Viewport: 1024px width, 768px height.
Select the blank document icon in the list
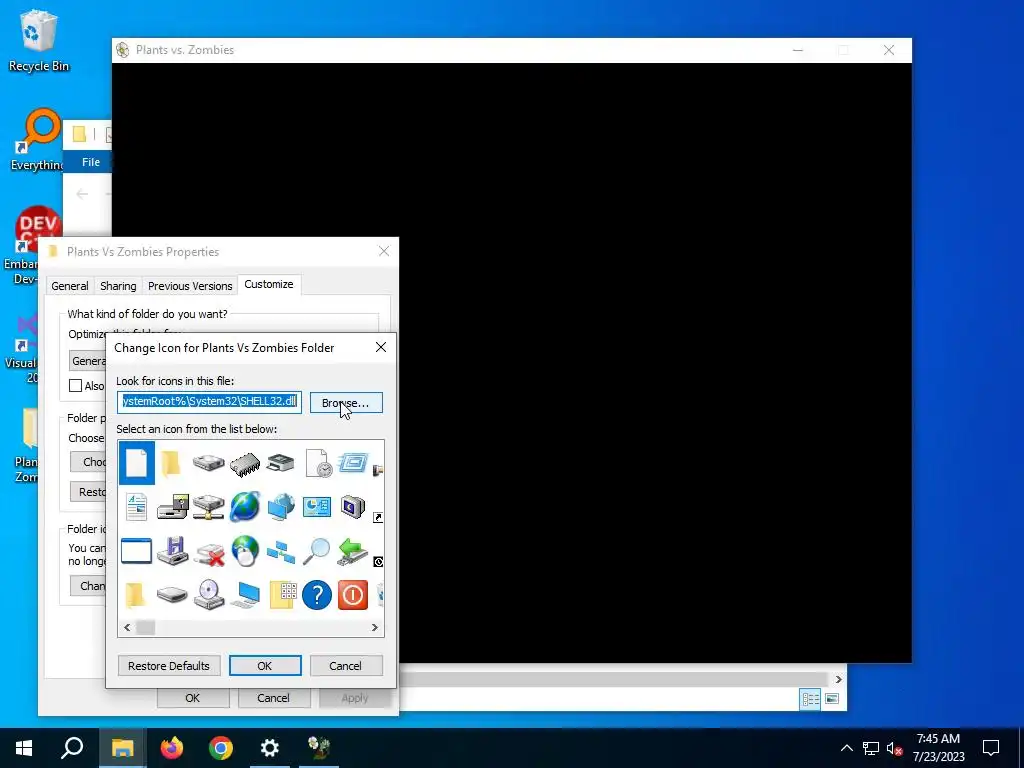click(136, 463)
